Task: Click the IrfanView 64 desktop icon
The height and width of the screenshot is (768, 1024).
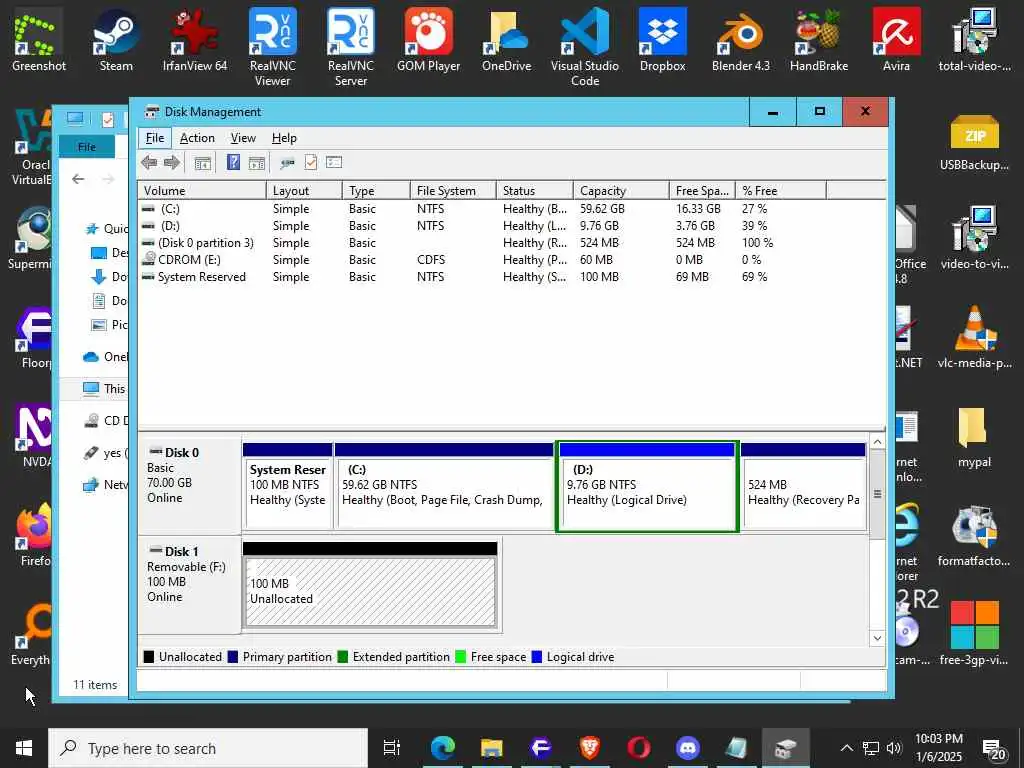Action: [x=195, y=40]
